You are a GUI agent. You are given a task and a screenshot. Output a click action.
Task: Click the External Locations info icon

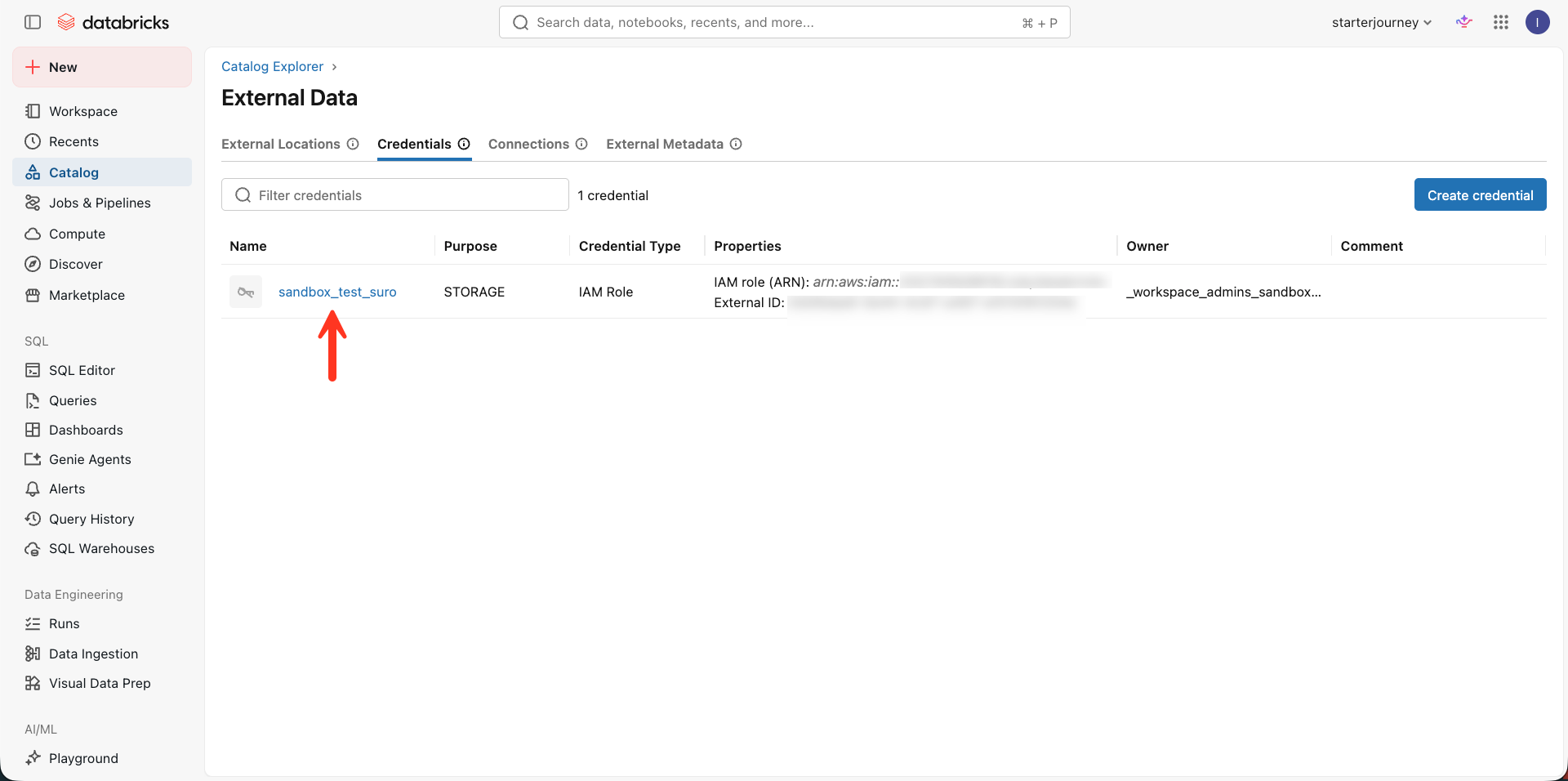pyautogui.click(x=353, y=144)
